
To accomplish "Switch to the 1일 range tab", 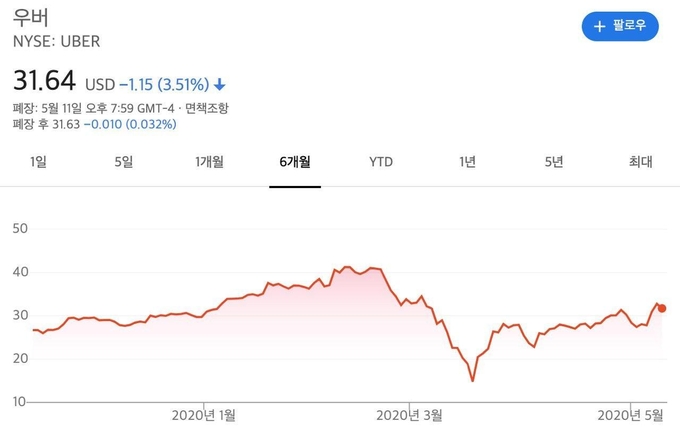I will [x=38, y=162].
